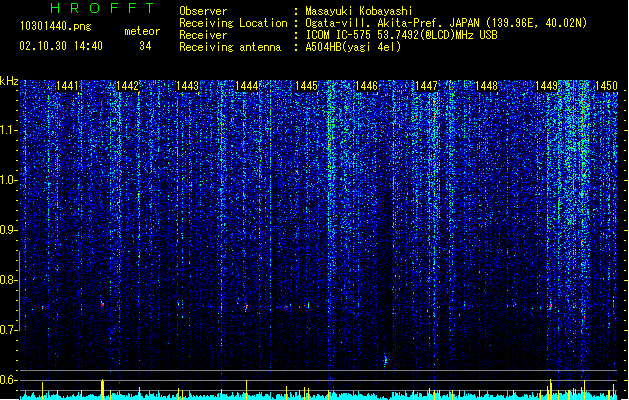Click the 0.6 kHz axis label
Screen dimensions: 629x400
click(9, 380)
